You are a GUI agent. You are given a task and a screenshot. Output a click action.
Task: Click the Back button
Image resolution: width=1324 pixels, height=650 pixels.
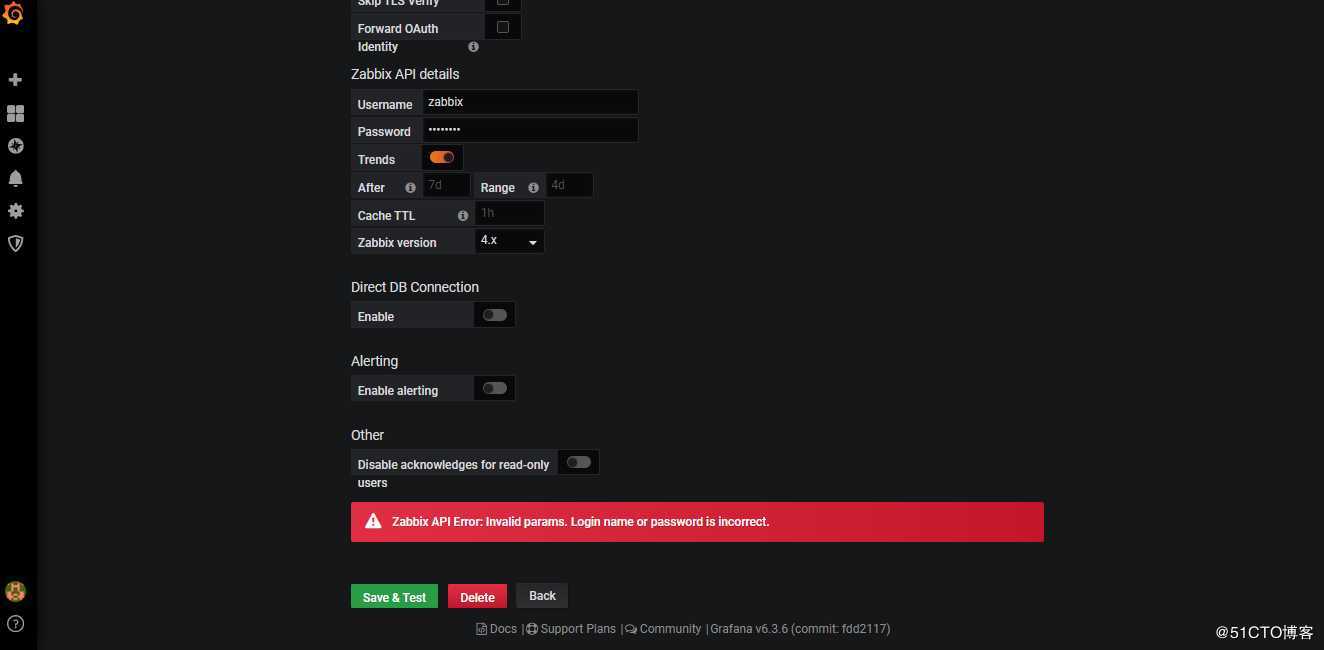tap(542, 595)
